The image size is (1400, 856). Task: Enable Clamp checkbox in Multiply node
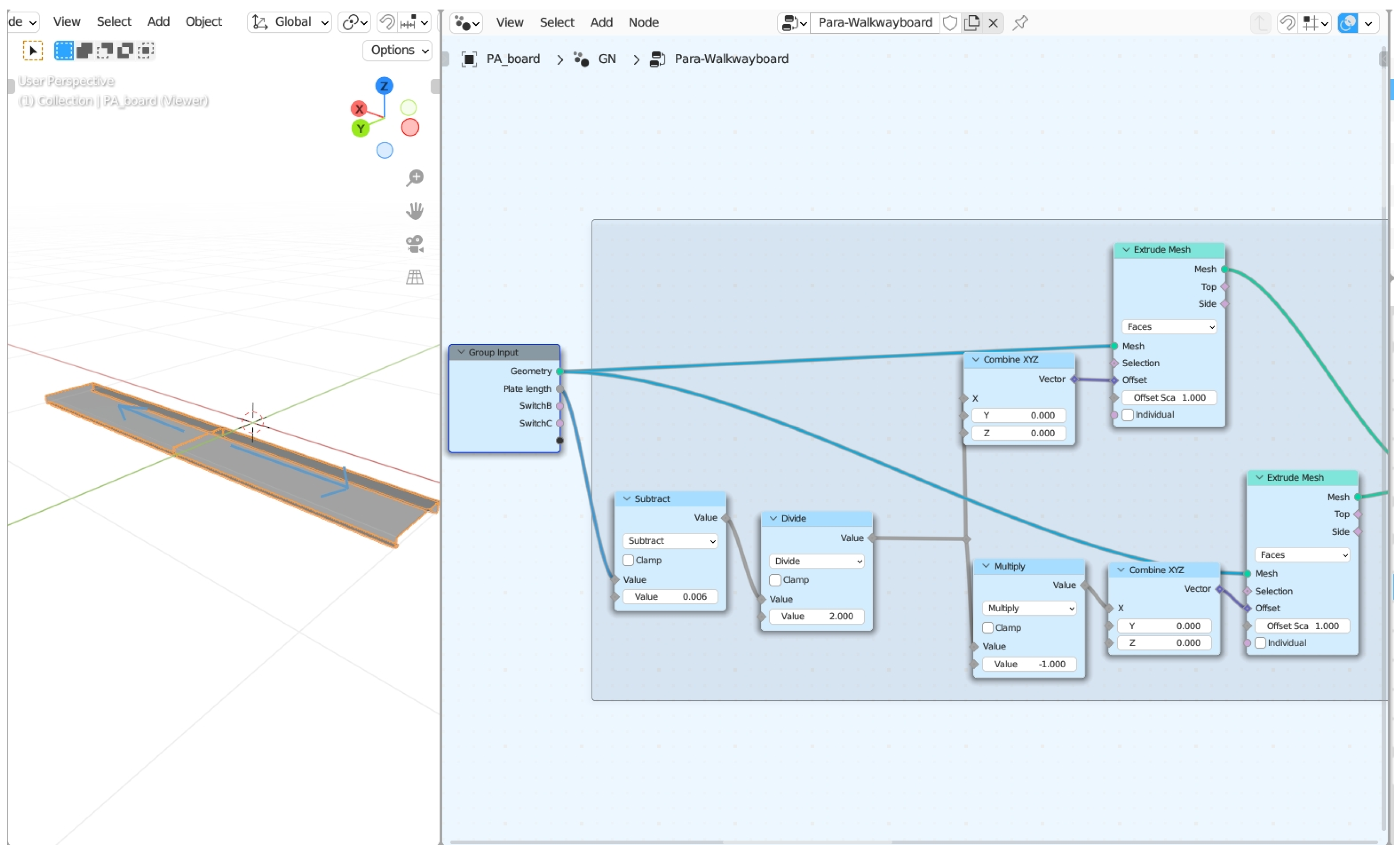coord(988,627)
